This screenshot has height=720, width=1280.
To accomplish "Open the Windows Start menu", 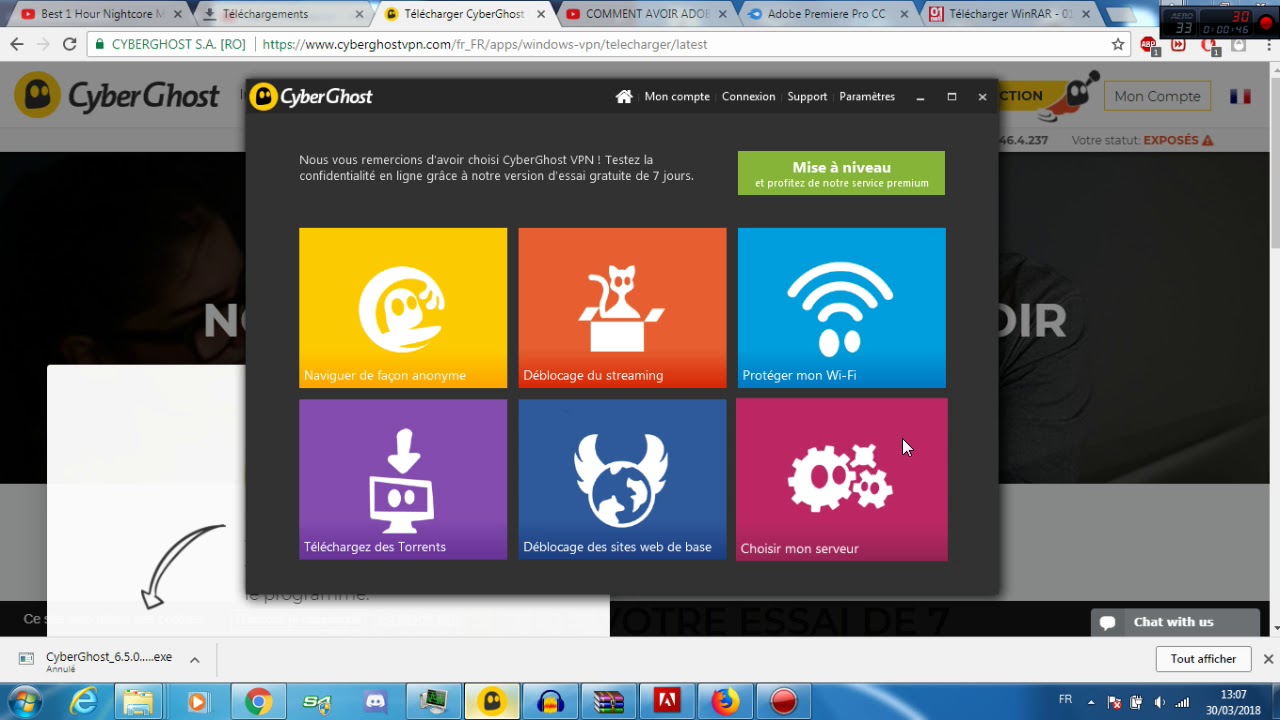I will coord(27,702).
